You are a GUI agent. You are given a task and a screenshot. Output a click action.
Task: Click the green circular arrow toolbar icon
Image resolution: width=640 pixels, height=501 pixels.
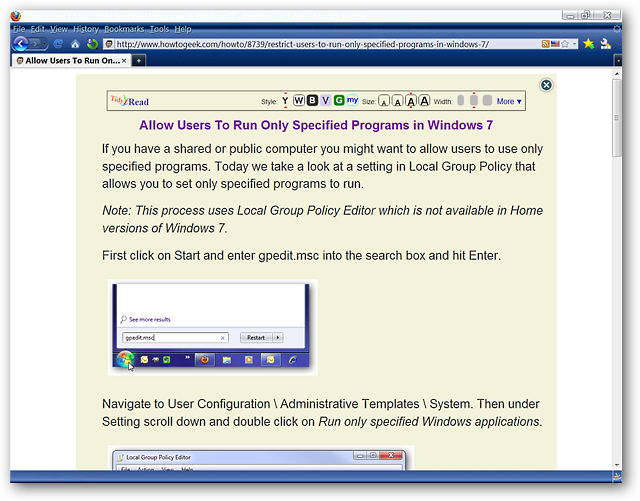92,44
